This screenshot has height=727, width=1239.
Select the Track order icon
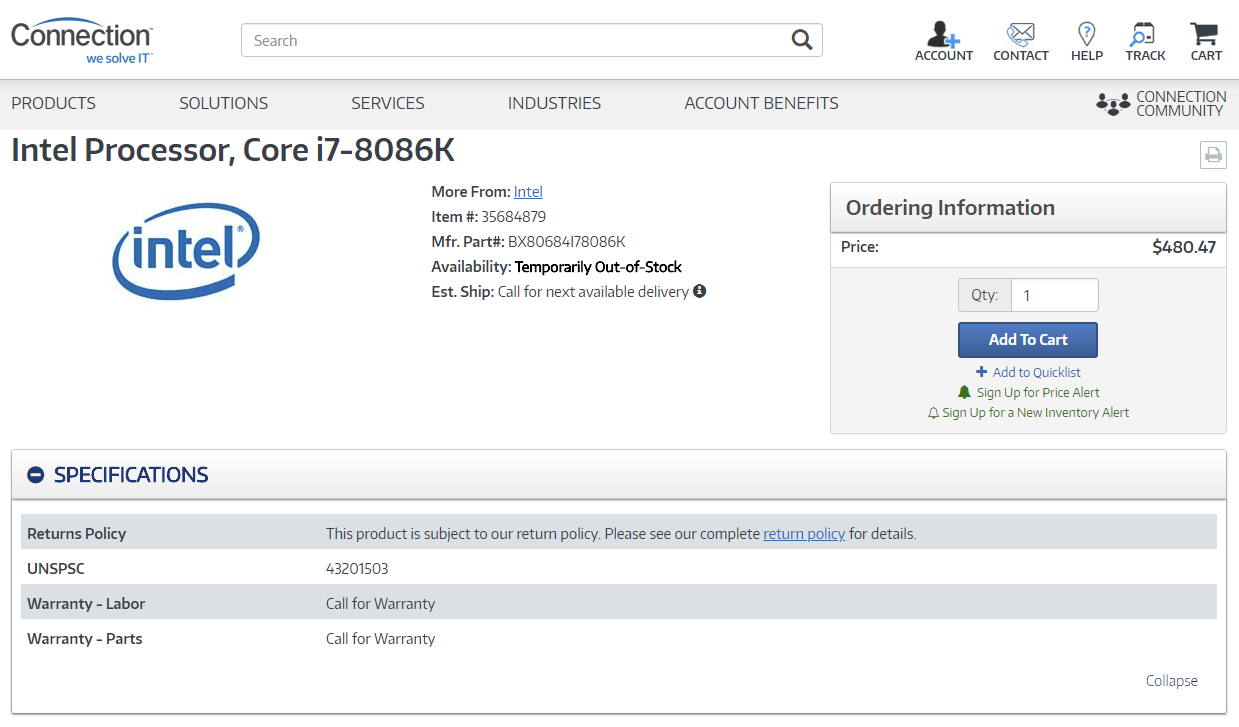(1144, 34)
